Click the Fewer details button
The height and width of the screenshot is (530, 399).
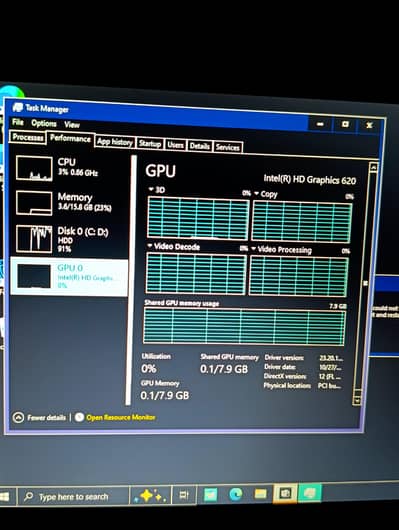tap(40, 418)
